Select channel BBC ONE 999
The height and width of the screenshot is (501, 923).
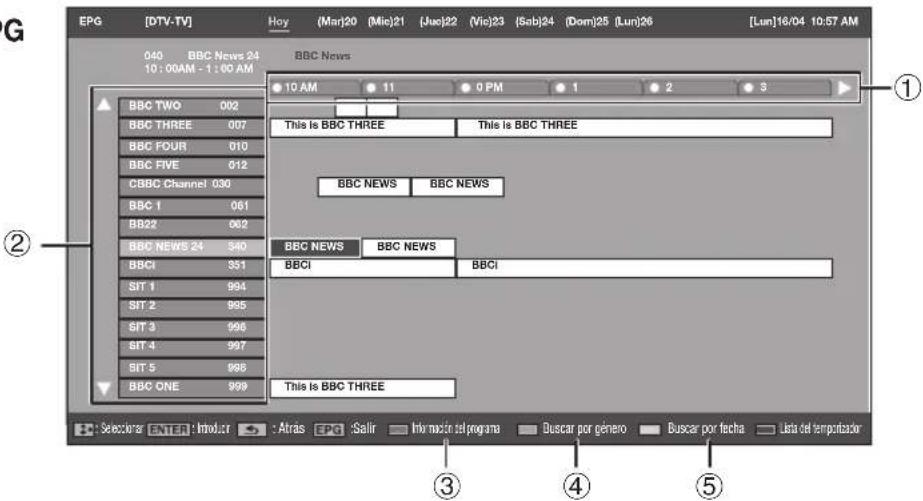191,388
